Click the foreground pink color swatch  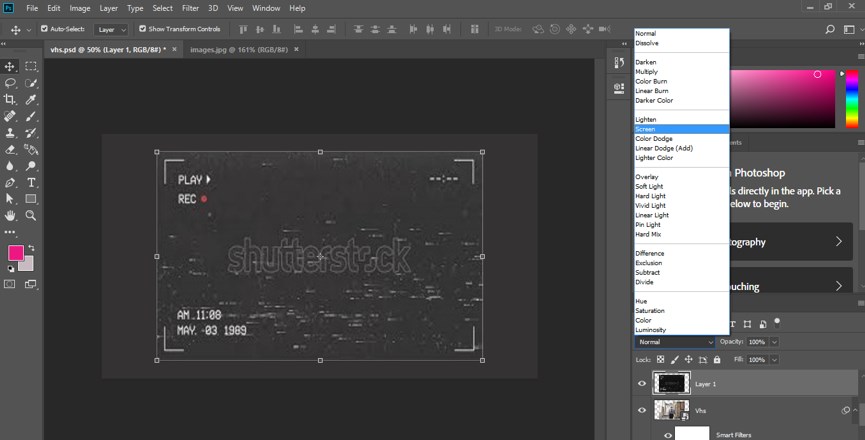point(16,253)
